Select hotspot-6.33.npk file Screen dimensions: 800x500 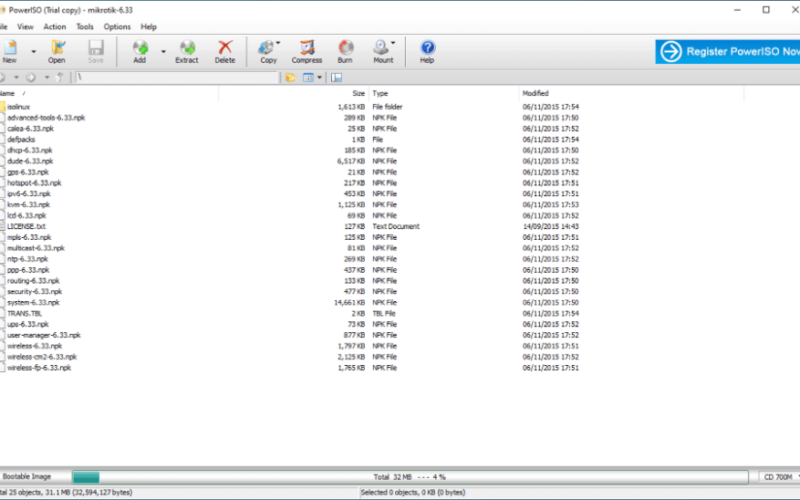click(34, 183)
